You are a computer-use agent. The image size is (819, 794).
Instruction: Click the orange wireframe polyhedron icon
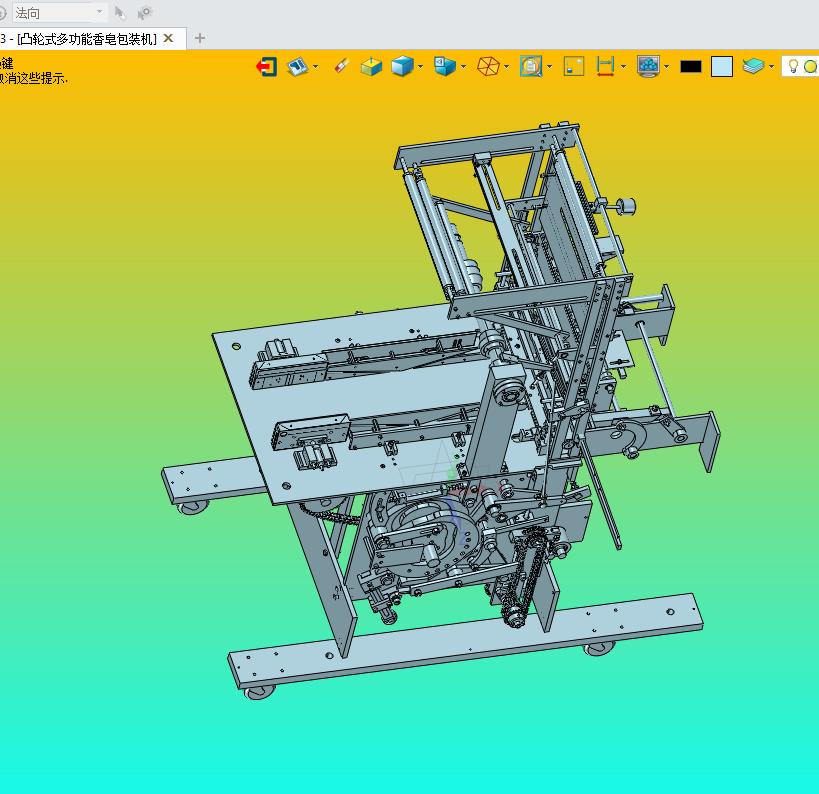[488, 67]
